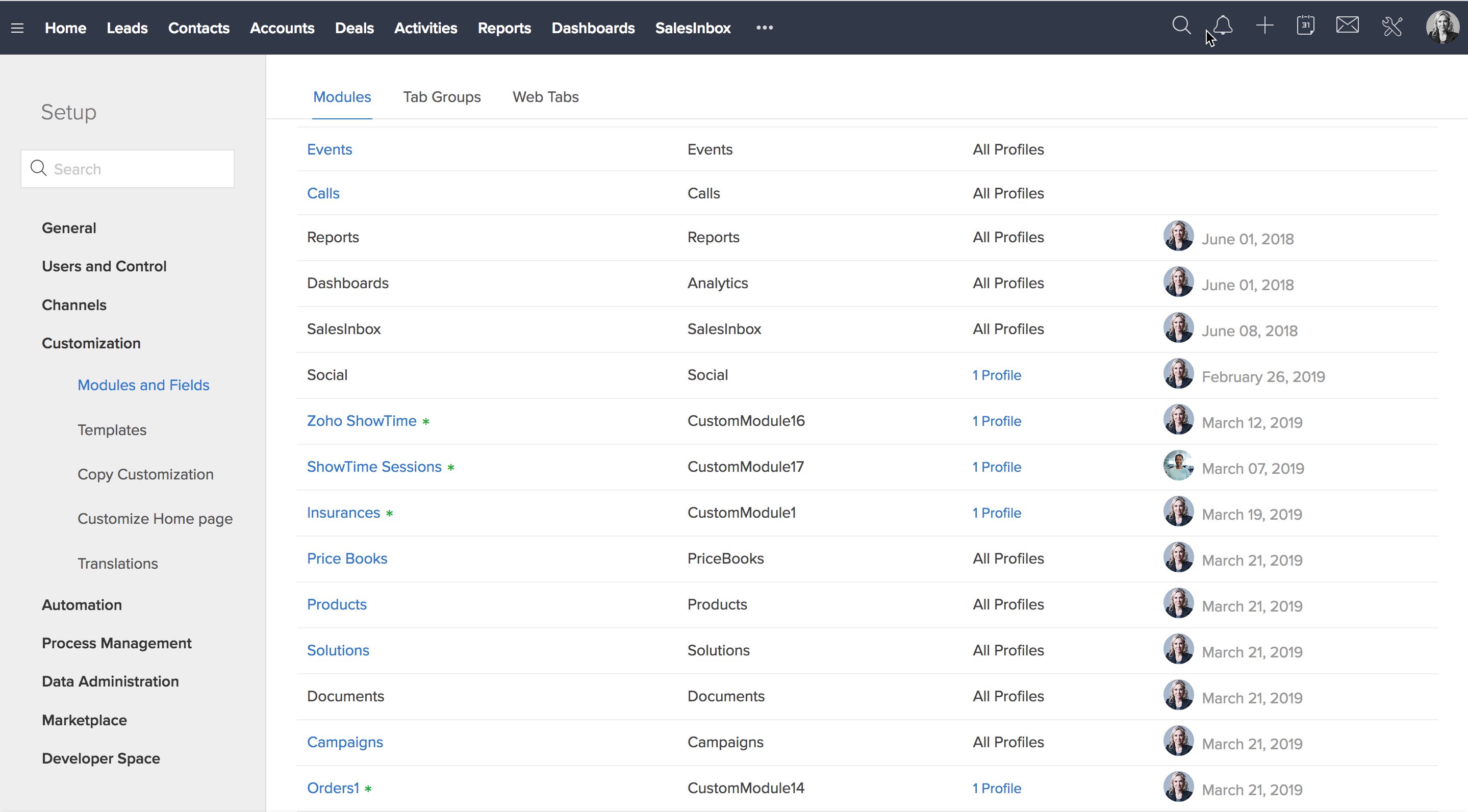Open Setup tools wrench icon

coord(1391,26)
